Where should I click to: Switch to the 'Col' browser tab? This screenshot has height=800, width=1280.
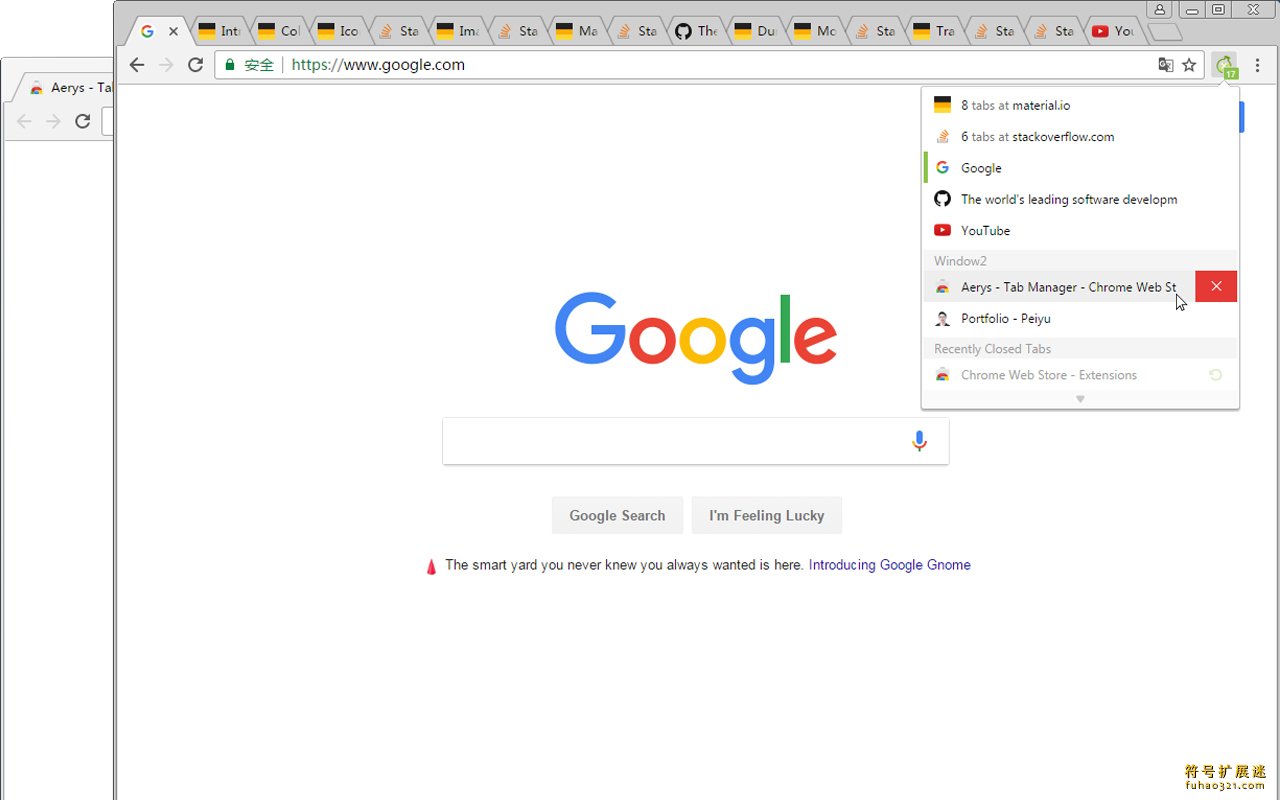[x=279, y=32]
